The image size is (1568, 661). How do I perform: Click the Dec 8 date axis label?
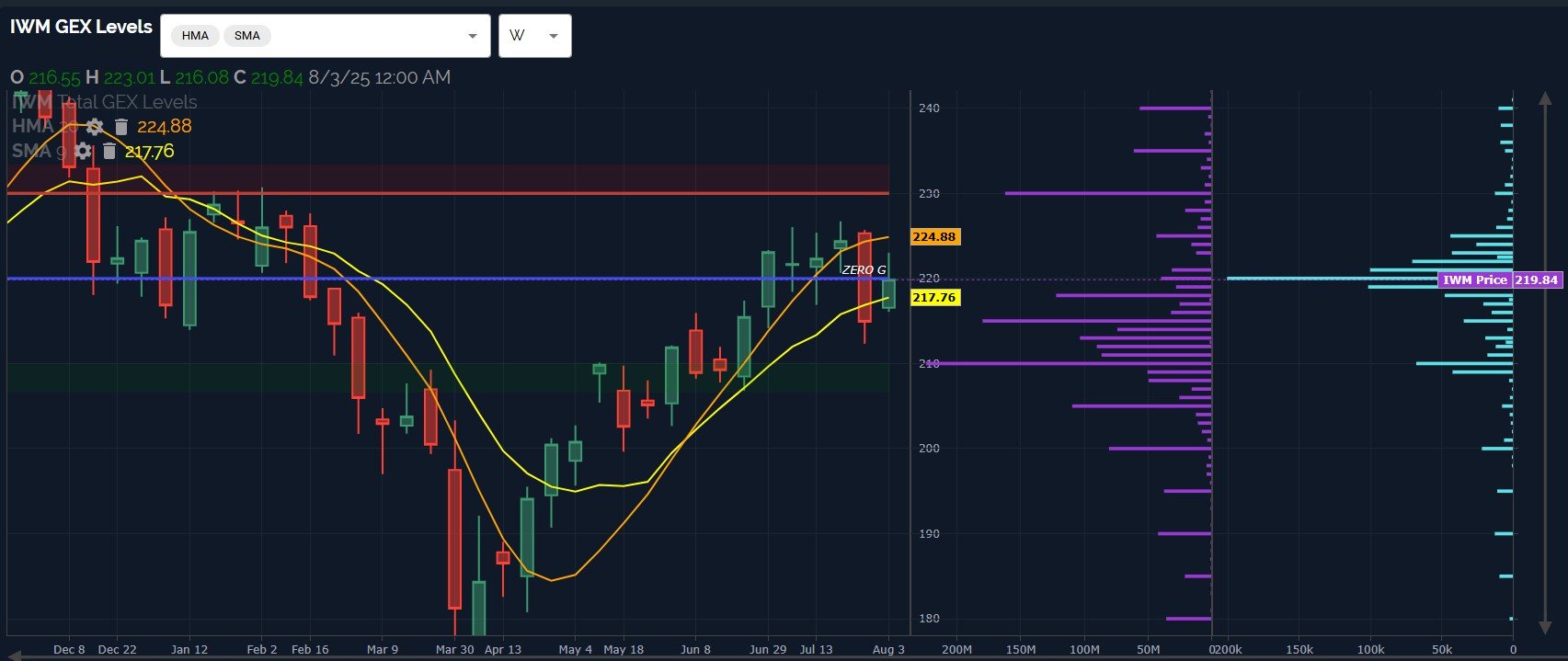[69, 649]
